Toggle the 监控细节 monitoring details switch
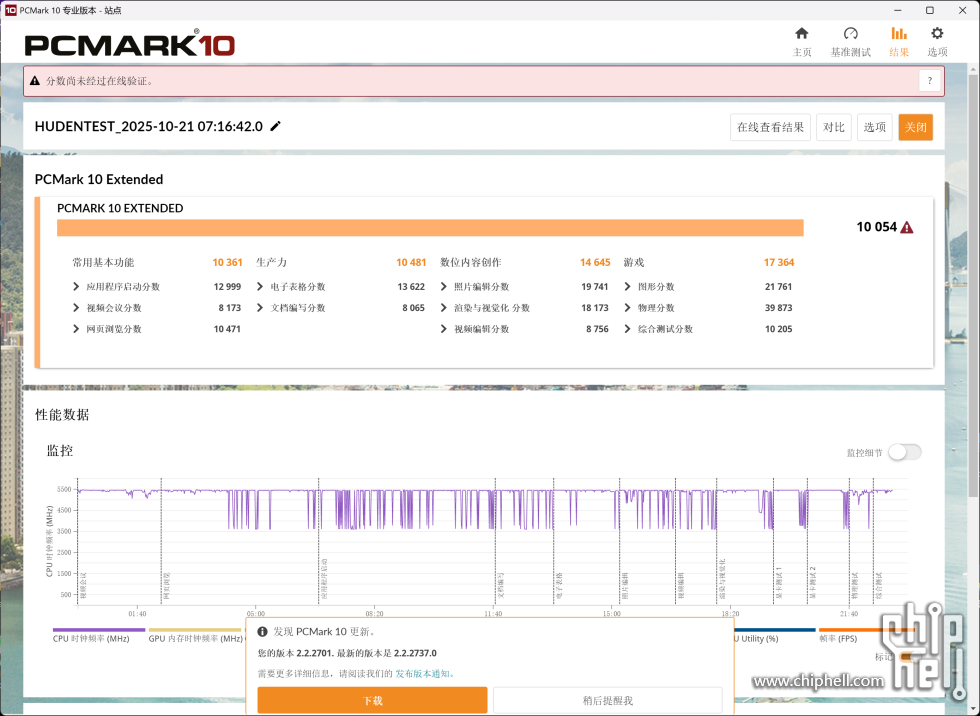The height and width of the screenshot is (716, 980). coord(903,452)
